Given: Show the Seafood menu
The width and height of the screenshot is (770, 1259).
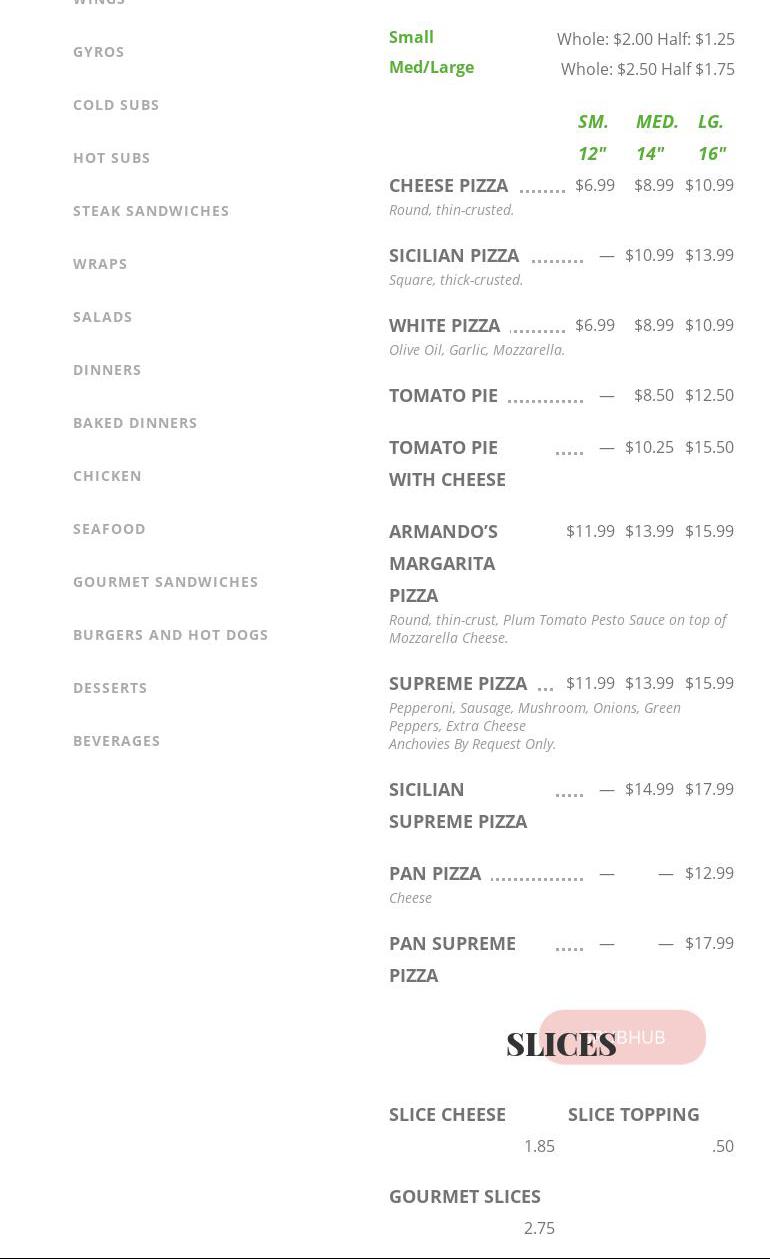Looking at the screenshot, I should [109, 529].
